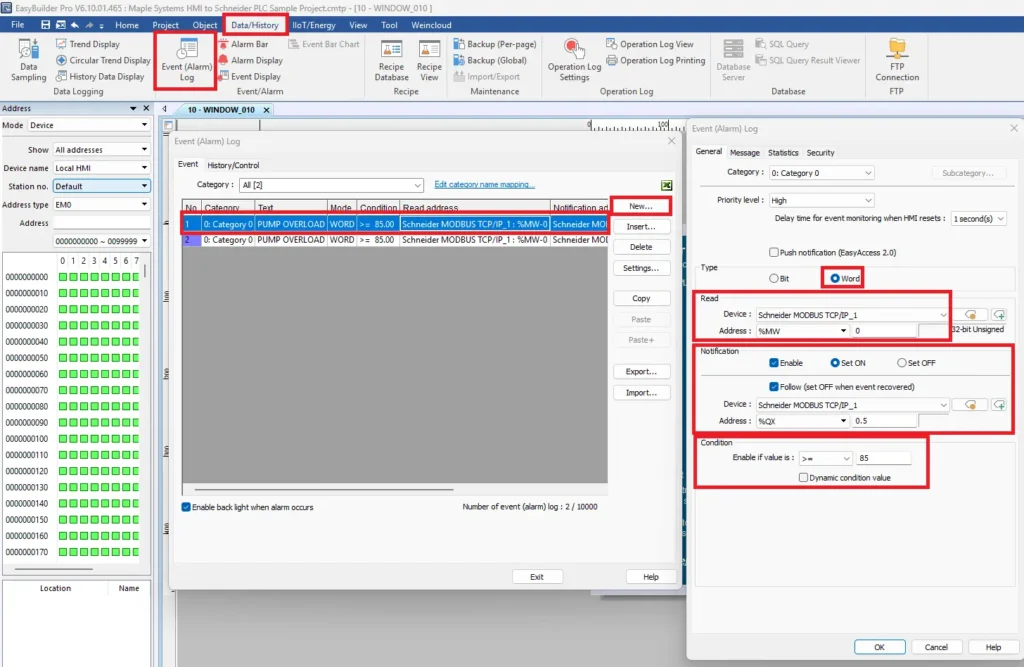Select the Word type radio button

pos(835,278)
